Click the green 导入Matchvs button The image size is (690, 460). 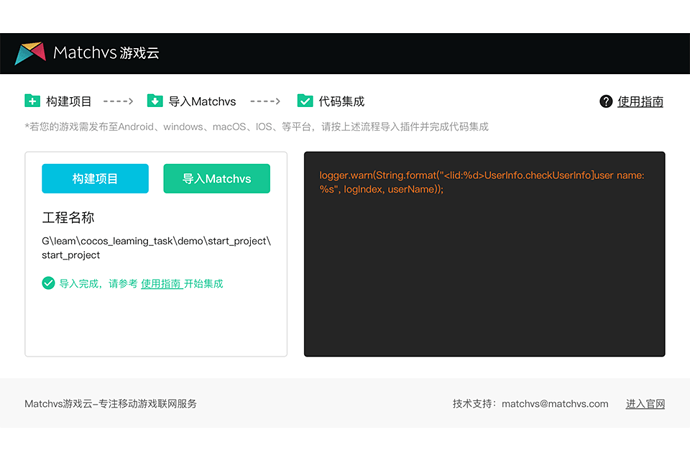[217, 178]
